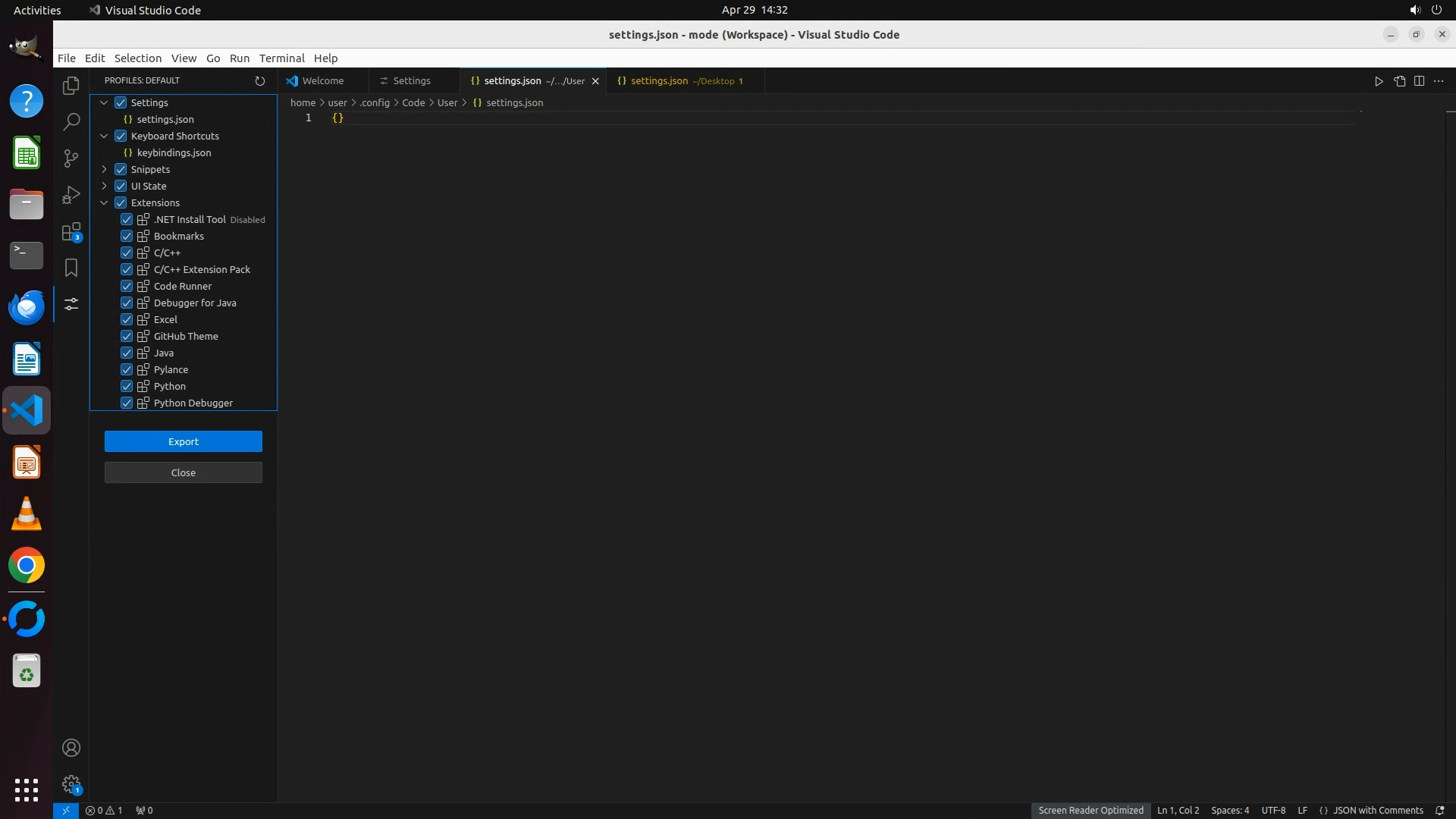Viewport: 1456px width, 819px height.
Task: Uncheck the Bookmarks extension checkbox
Action: tap(127, 236)
